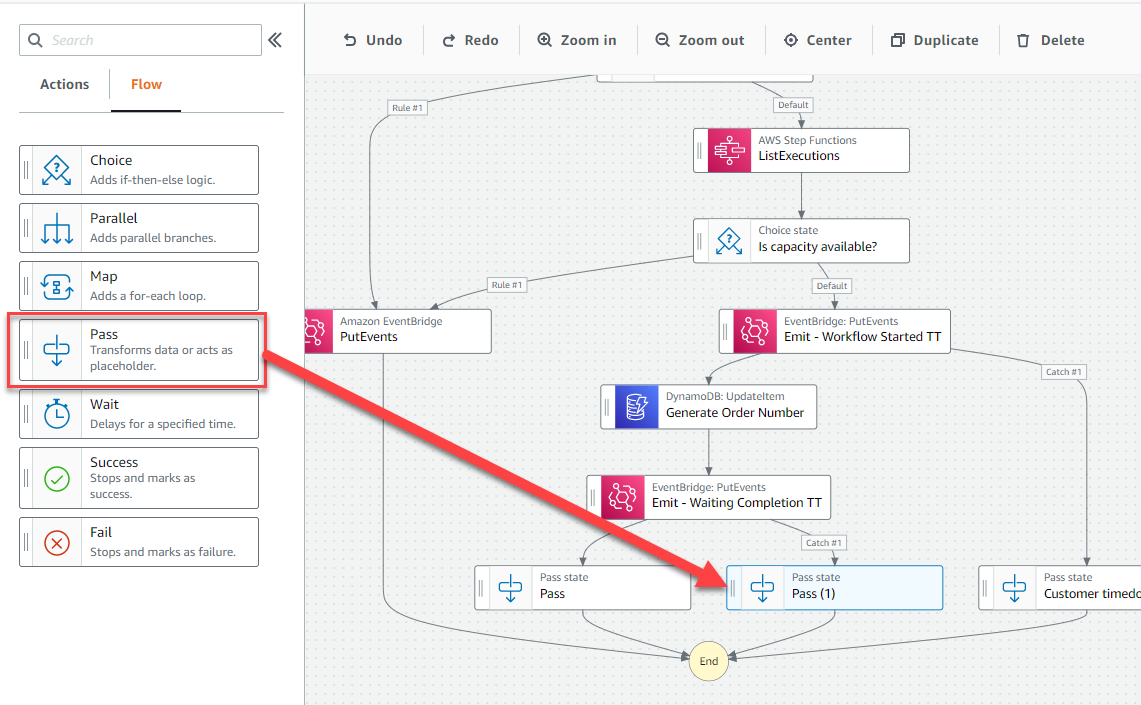Click drag handle on Generate Order Number node
The image size is (1141, 705).
[607, 407]
